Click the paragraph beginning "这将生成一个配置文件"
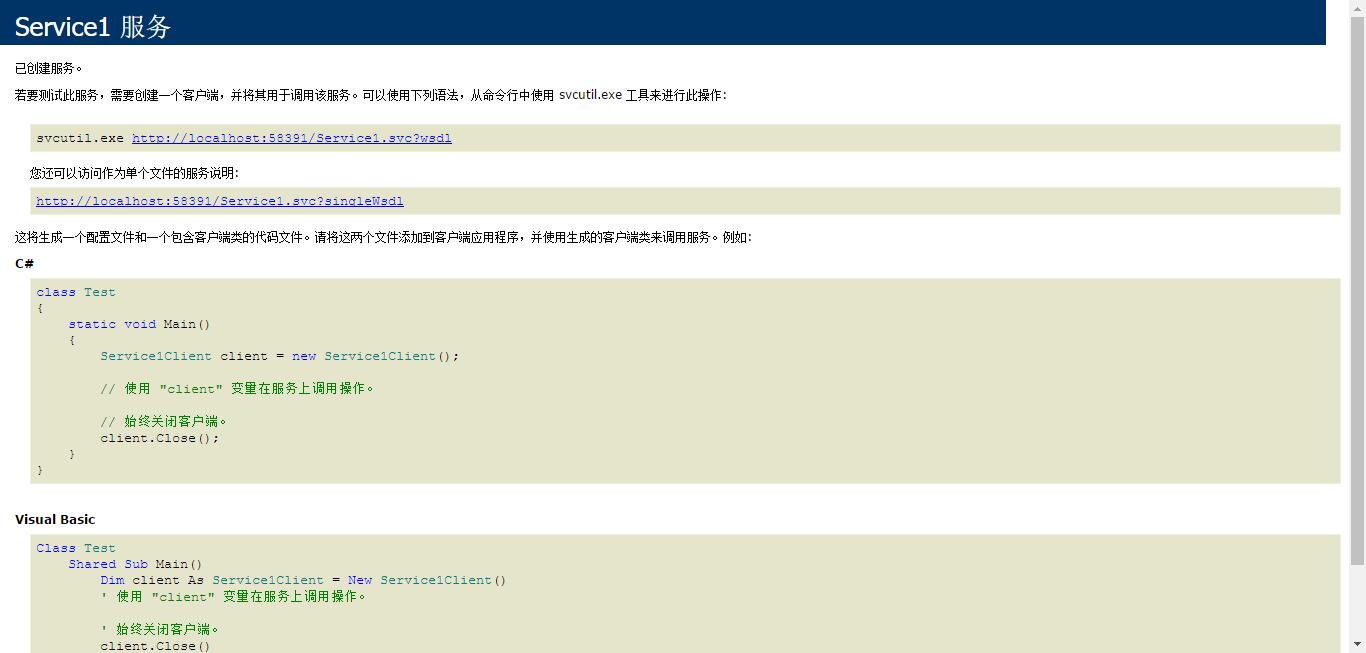 click(x=383, y=238)
